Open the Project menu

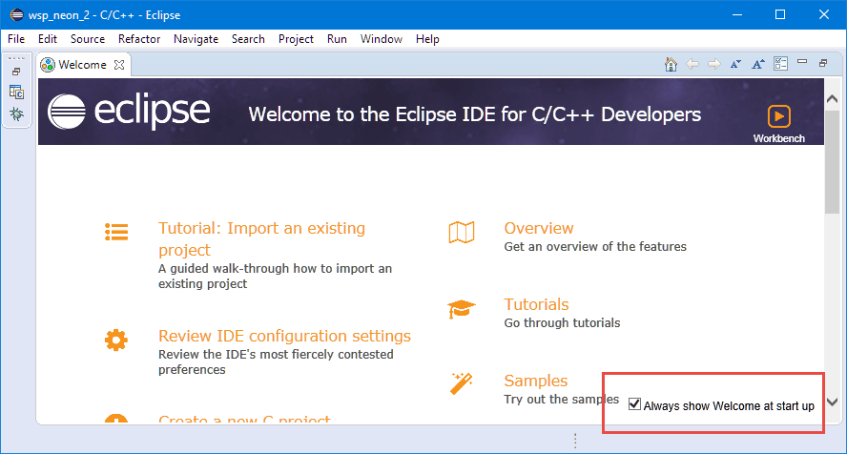[296, 39]
